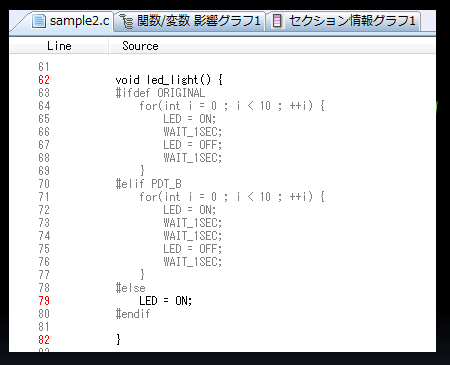450x365 pixels.
Task: Click 'LED = ON;' on line 79
Action: (166, 301)
